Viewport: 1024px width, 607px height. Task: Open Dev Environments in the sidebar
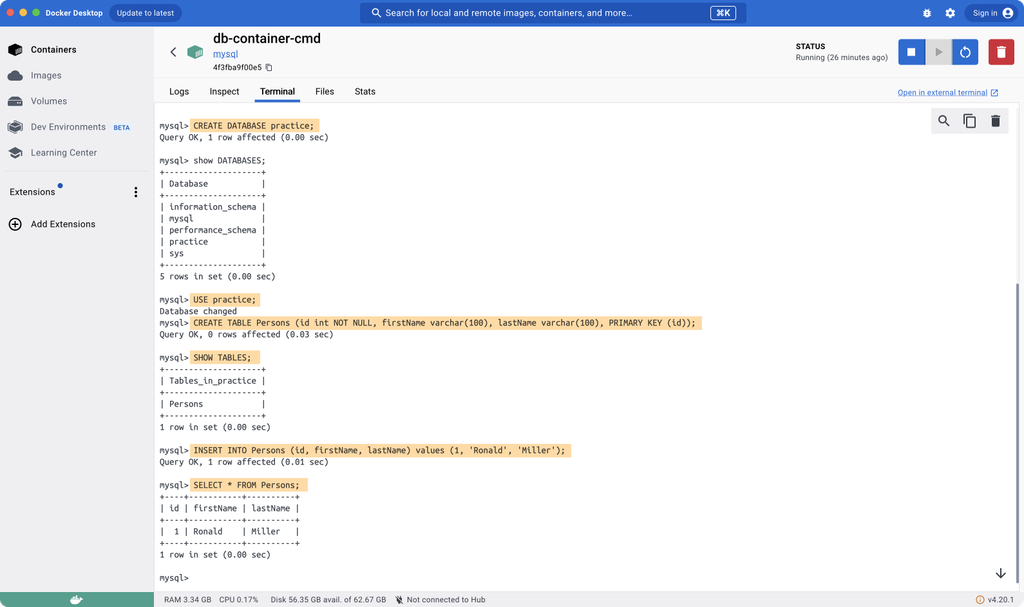click(x=66, y=127)
